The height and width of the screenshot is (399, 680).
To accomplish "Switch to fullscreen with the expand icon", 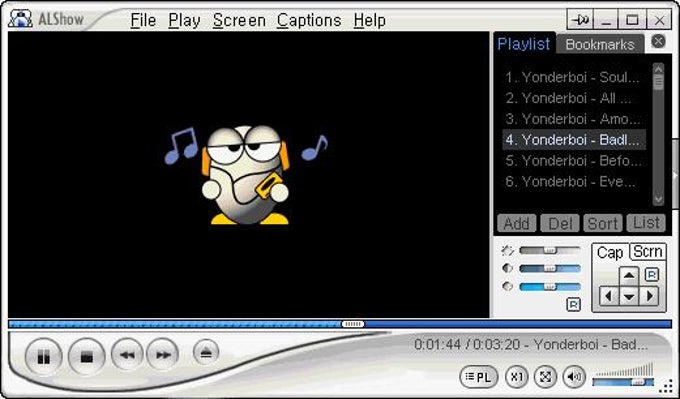I will pos(545,377).
